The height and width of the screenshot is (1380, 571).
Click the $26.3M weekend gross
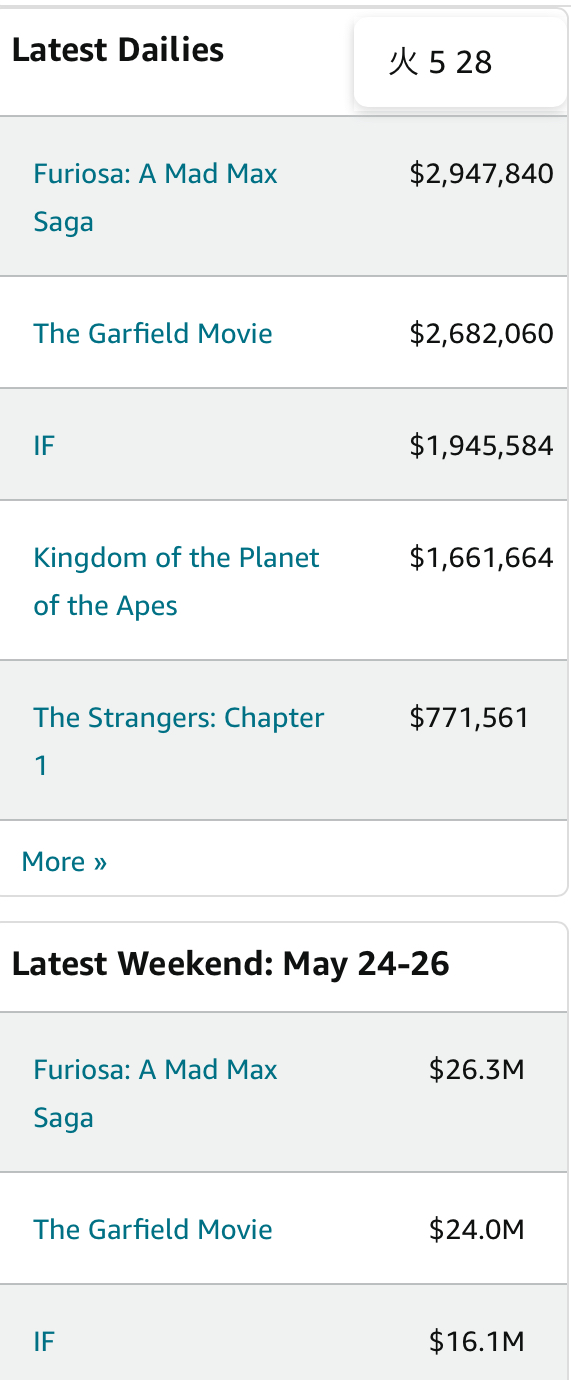[477, 1070]
